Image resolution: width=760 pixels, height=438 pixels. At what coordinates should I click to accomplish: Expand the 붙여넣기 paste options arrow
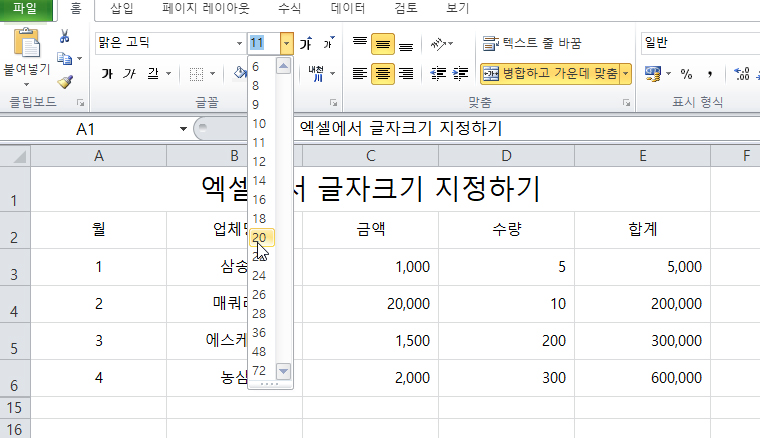tap(27, 84)
